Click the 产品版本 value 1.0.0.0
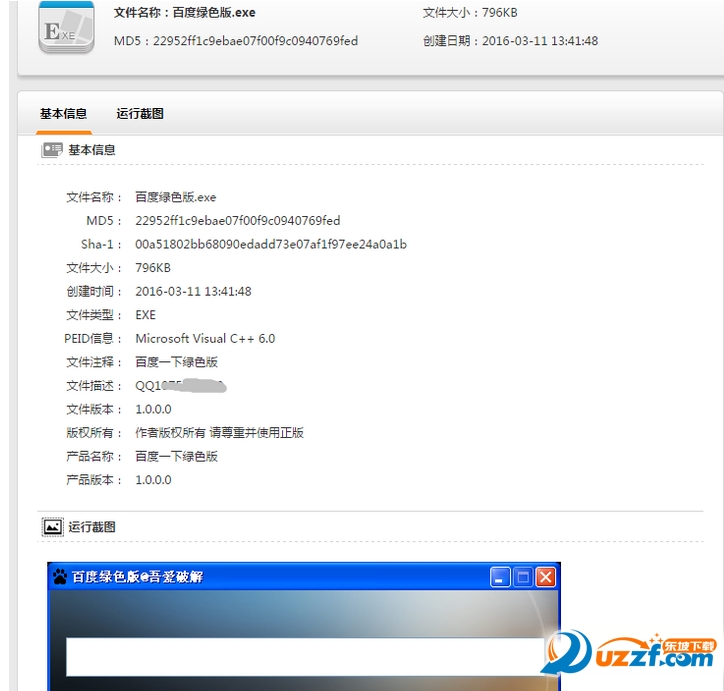 (153, 480)
